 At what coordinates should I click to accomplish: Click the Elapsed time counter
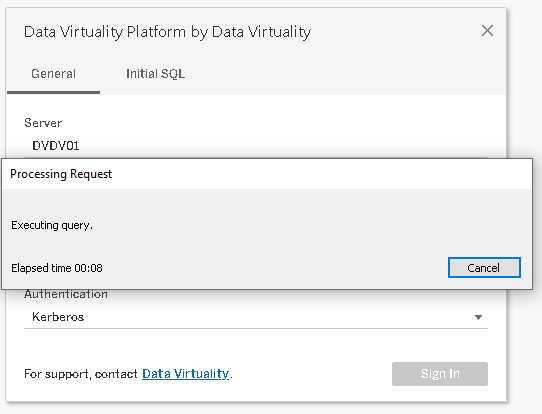point(57,268)
